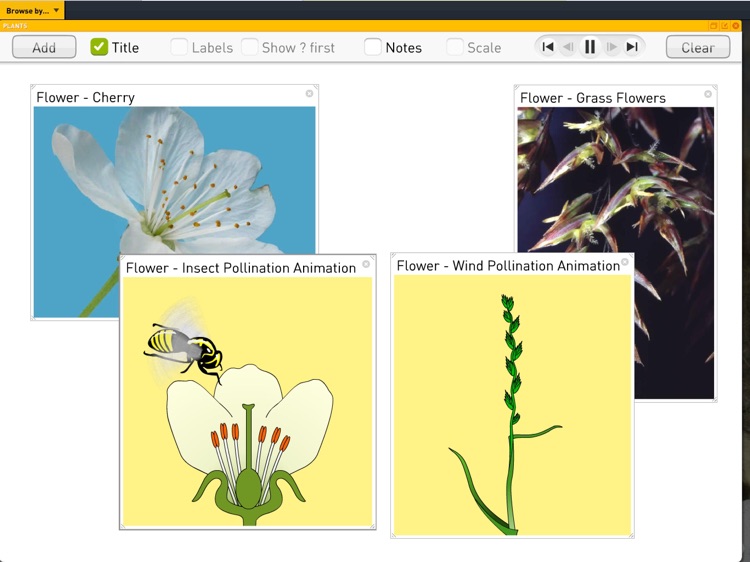Uncheck the Title checkbox
This screenshot has width=750, height=562.
pos(99,47)
